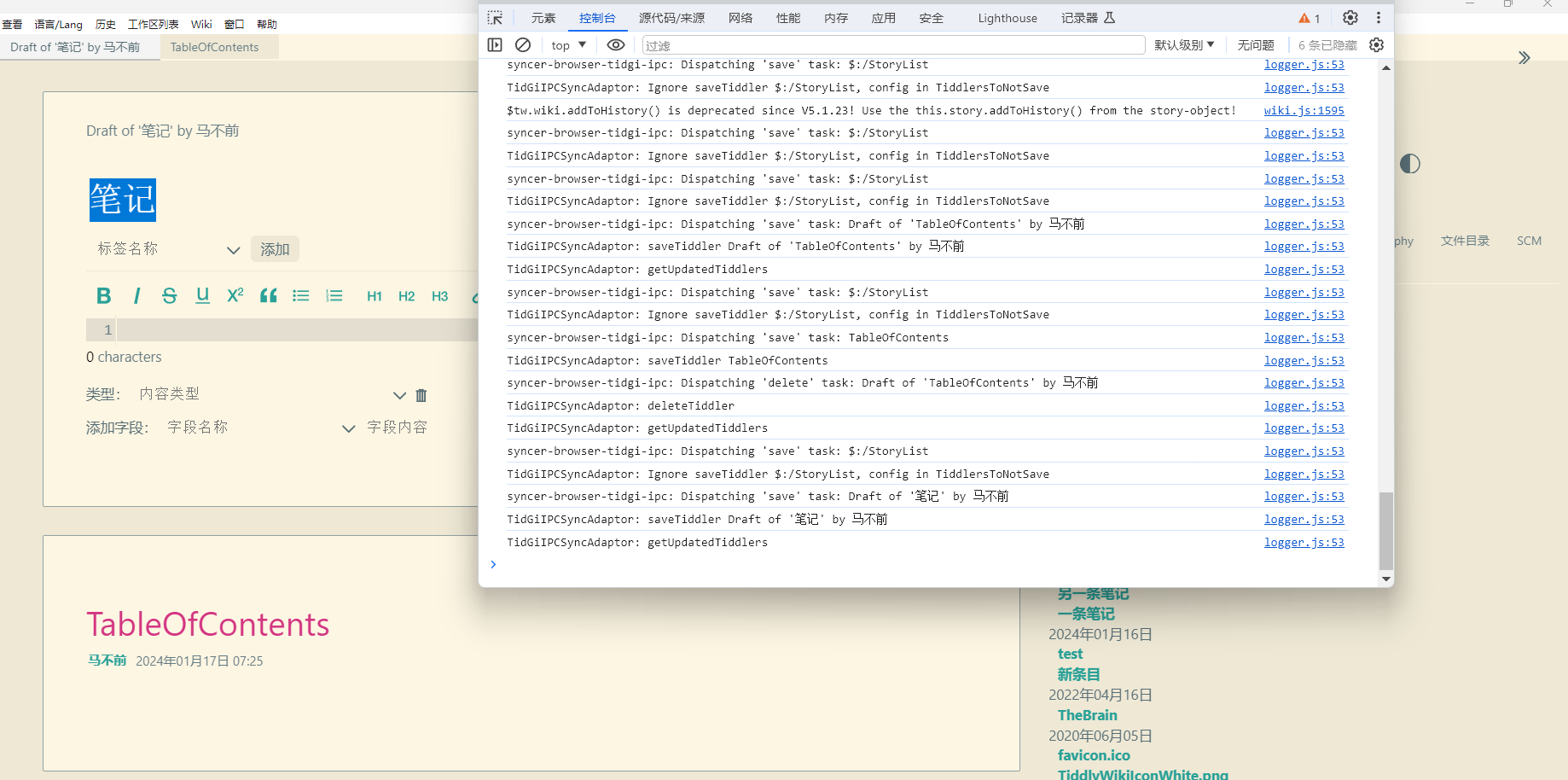Screen dimensions: 1568x780
Task: Clear the console with the ban icon
Action: (523, 45)
